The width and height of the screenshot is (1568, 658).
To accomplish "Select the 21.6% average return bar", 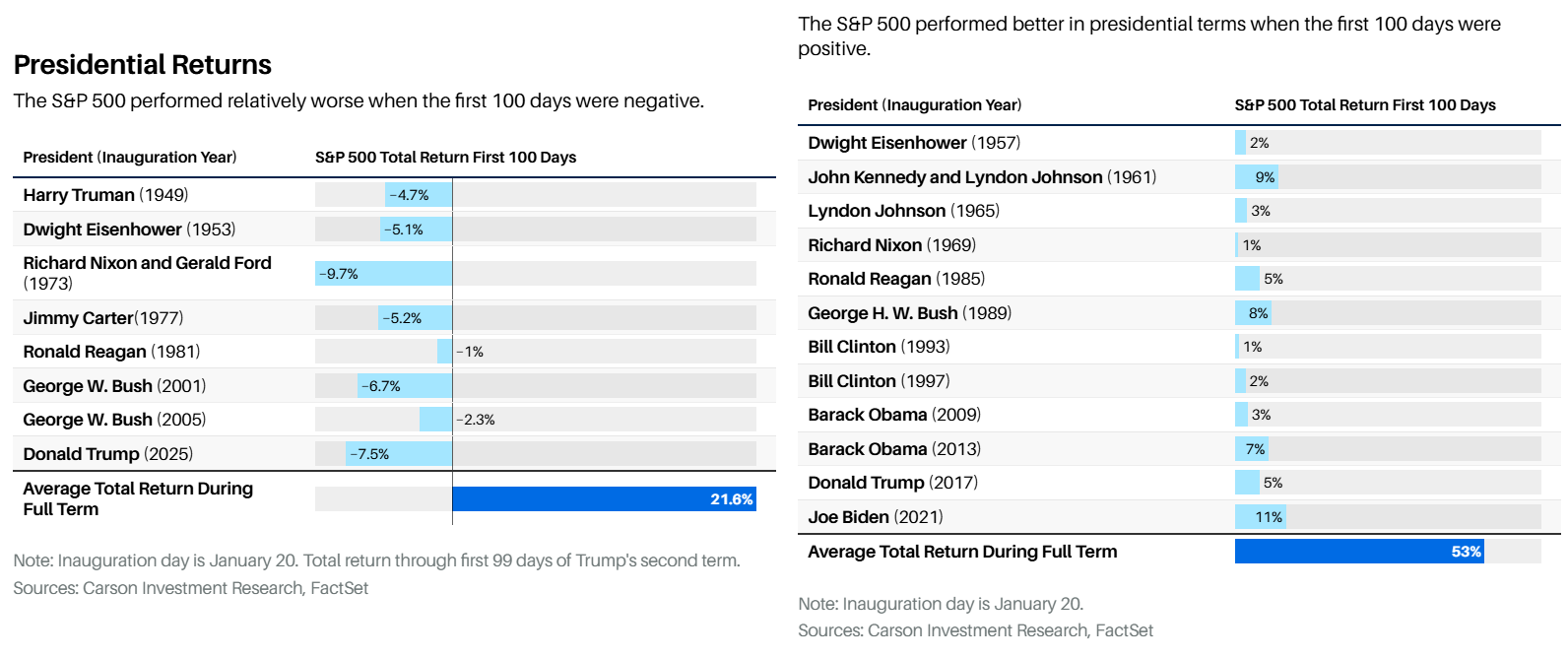I will [604, 499].
